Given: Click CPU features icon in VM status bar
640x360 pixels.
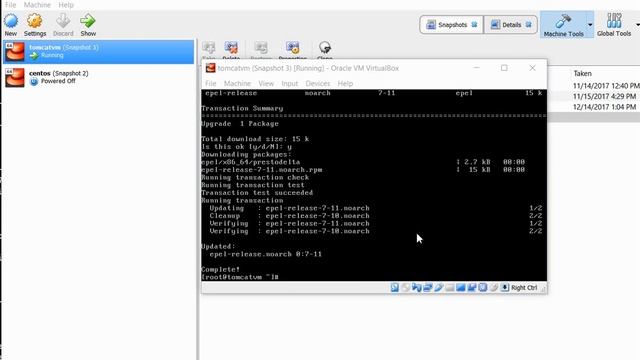Looking at the screenshot, I should (482, 287).
